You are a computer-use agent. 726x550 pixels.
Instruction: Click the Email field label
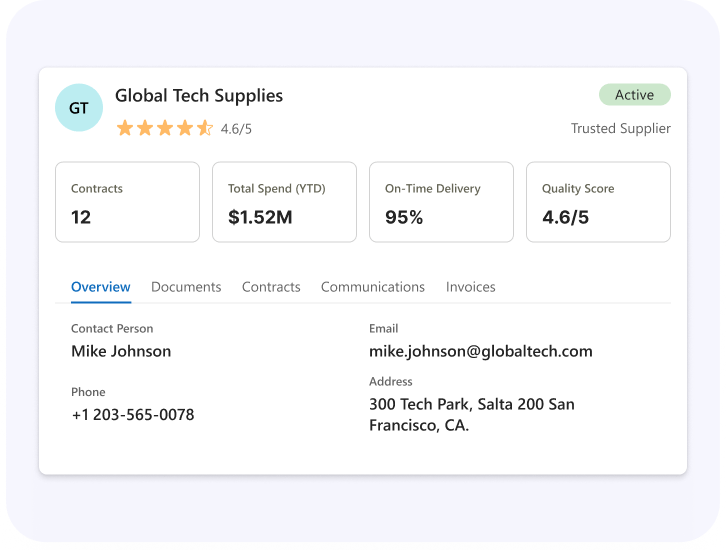pos(383,329)
